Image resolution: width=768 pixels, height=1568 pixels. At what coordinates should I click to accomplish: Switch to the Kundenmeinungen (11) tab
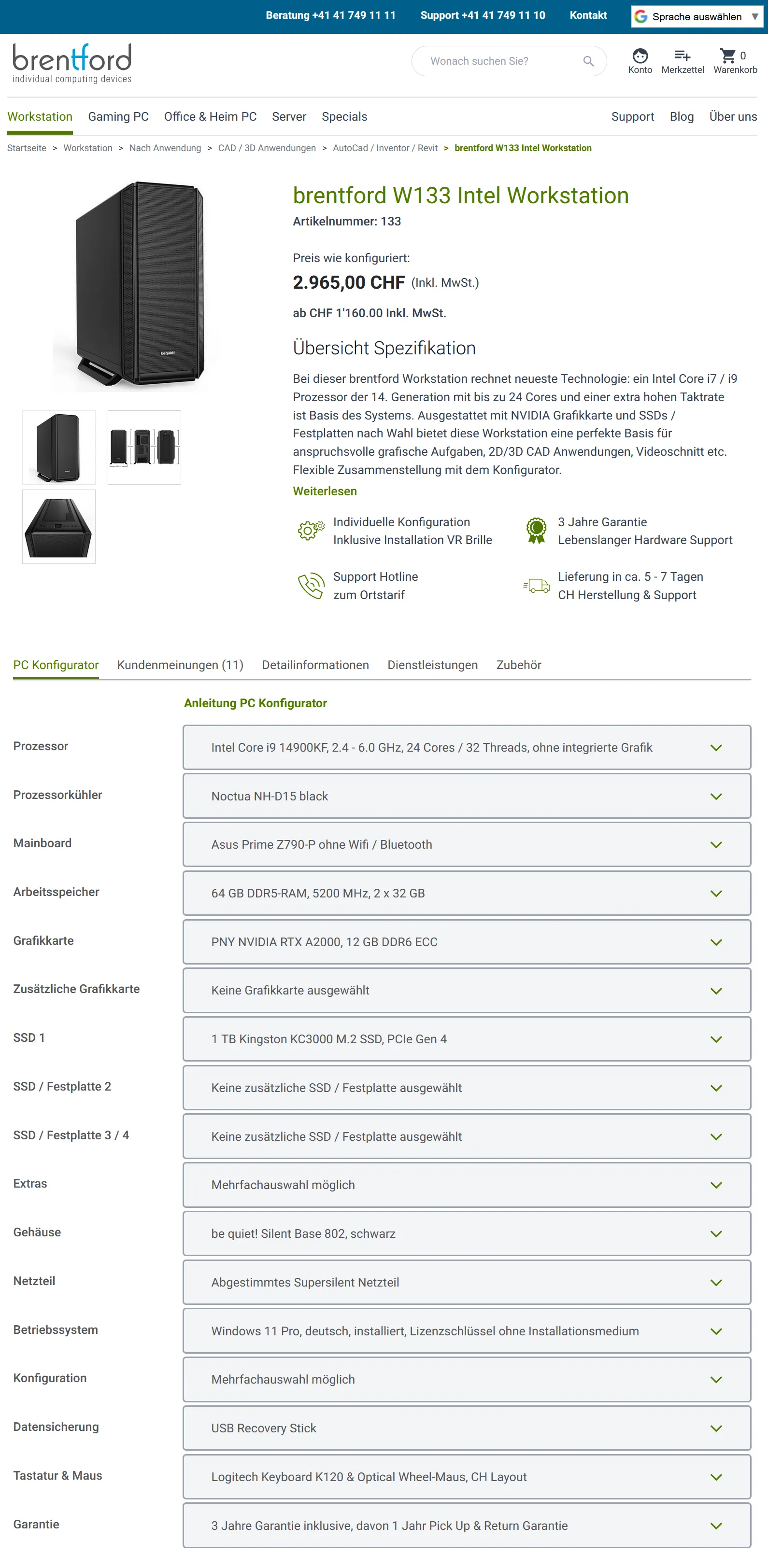[180, 665]
